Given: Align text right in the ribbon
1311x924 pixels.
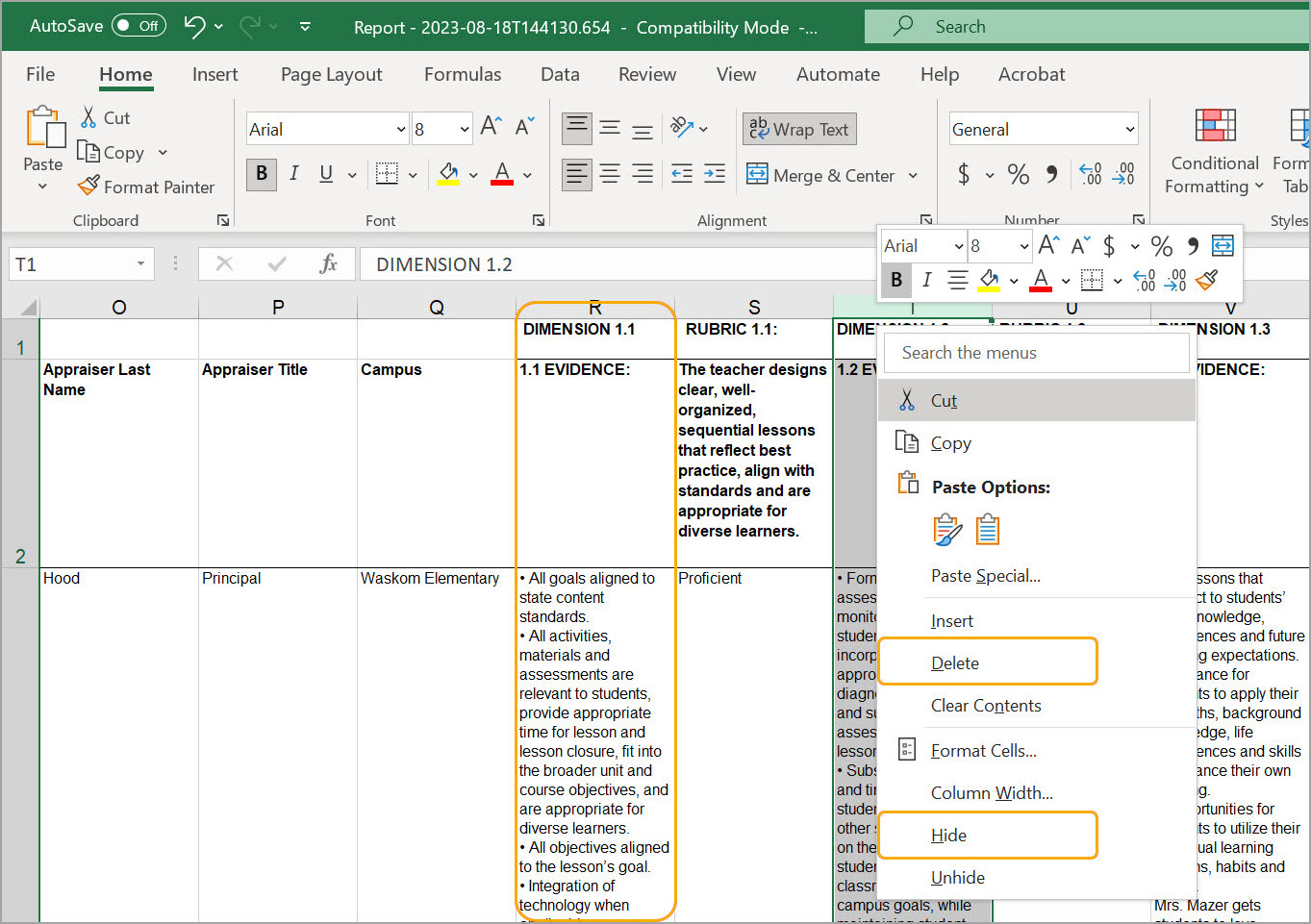Looking at the screenshot, I should click(x=643, y=174).
